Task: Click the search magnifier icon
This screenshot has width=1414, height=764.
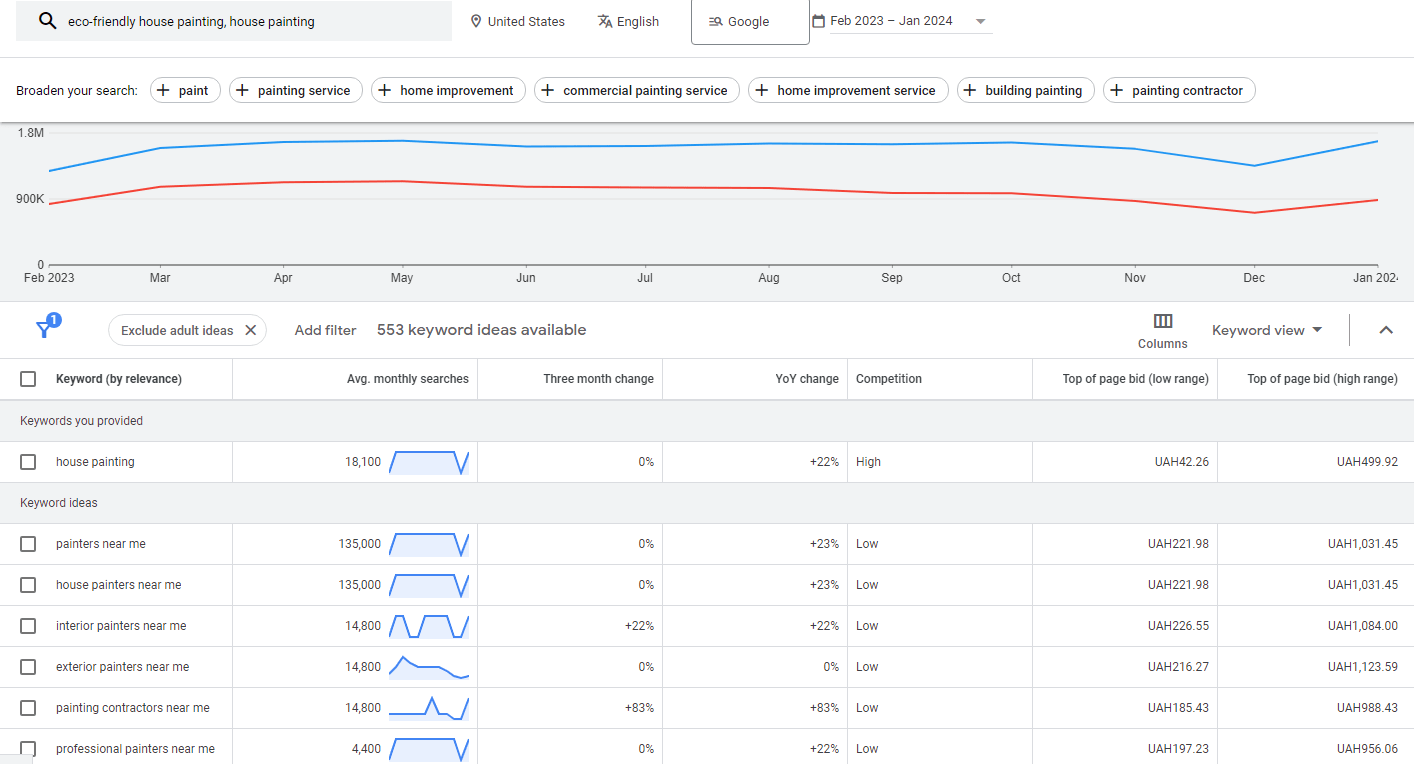Action: [47, 21]
